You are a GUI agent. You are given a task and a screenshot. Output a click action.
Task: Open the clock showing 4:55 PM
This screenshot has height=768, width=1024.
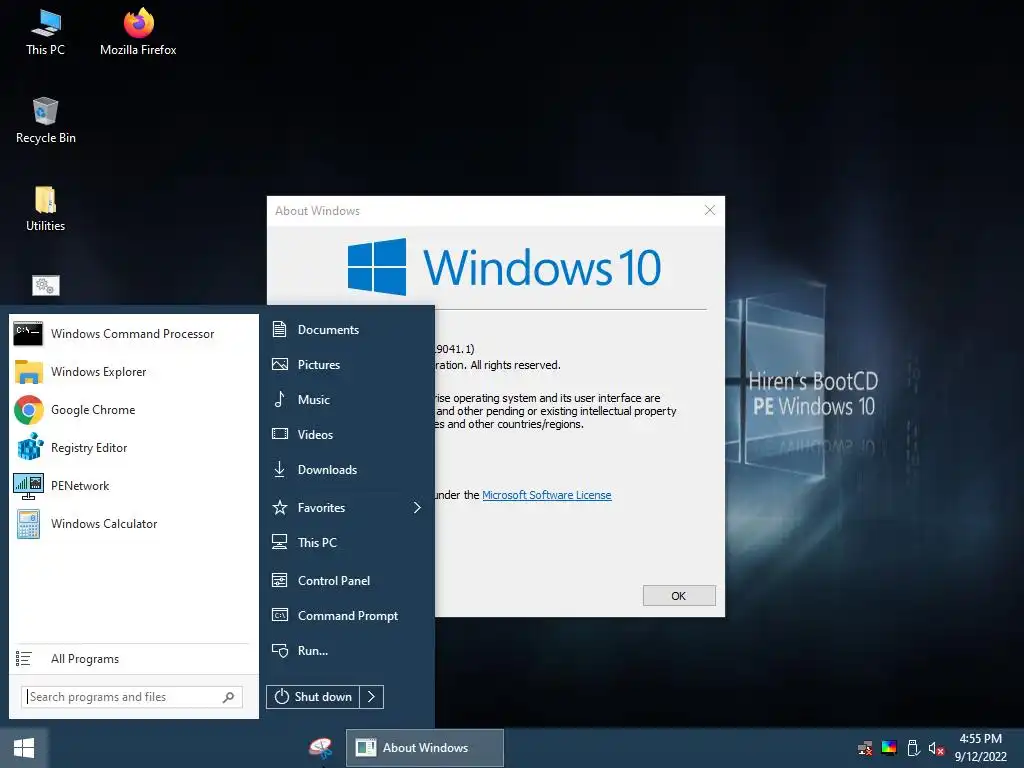coord(980,748)
